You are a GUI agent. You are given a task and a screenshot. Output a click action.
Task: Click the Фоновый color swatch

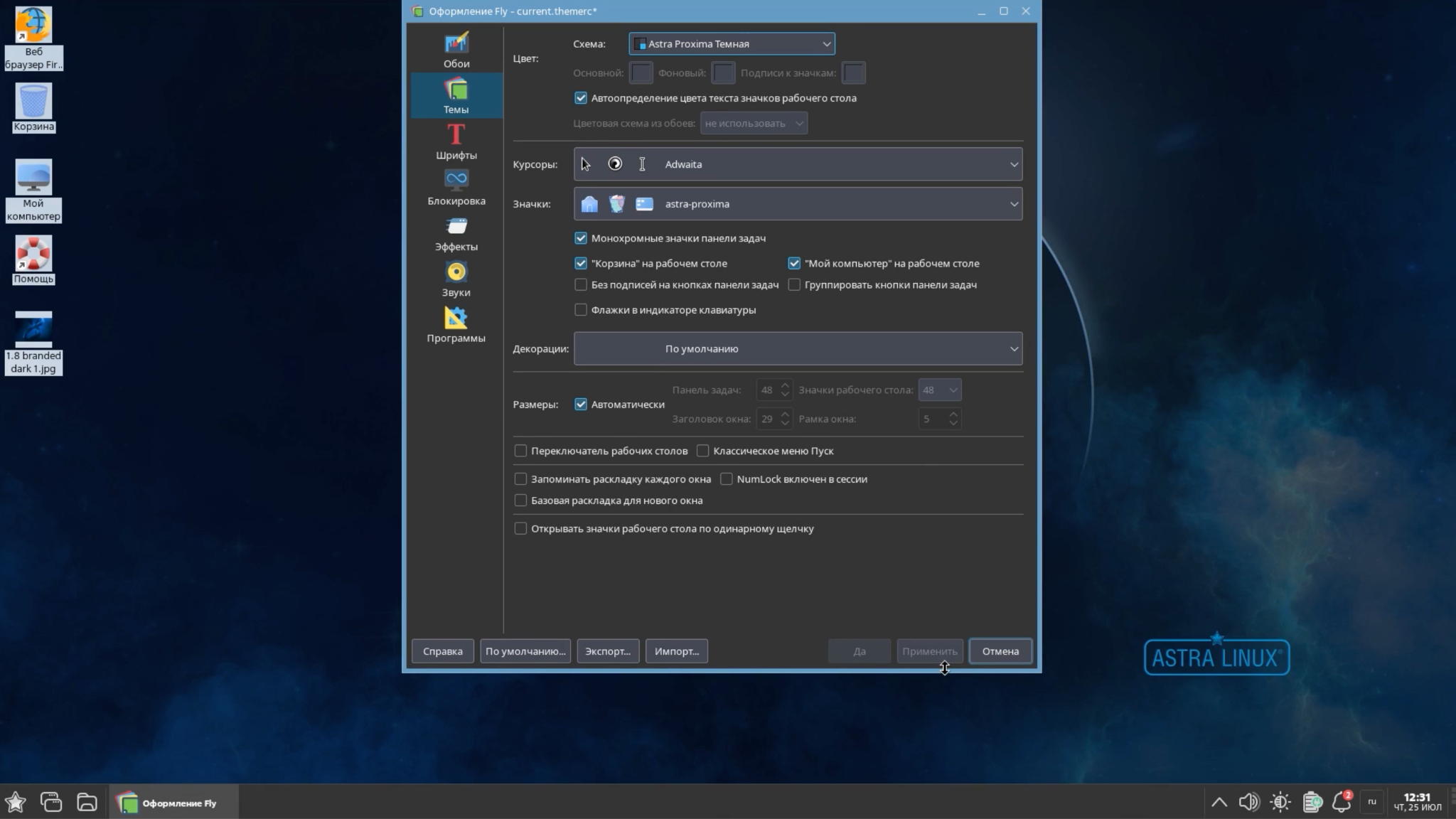point(723,73)
